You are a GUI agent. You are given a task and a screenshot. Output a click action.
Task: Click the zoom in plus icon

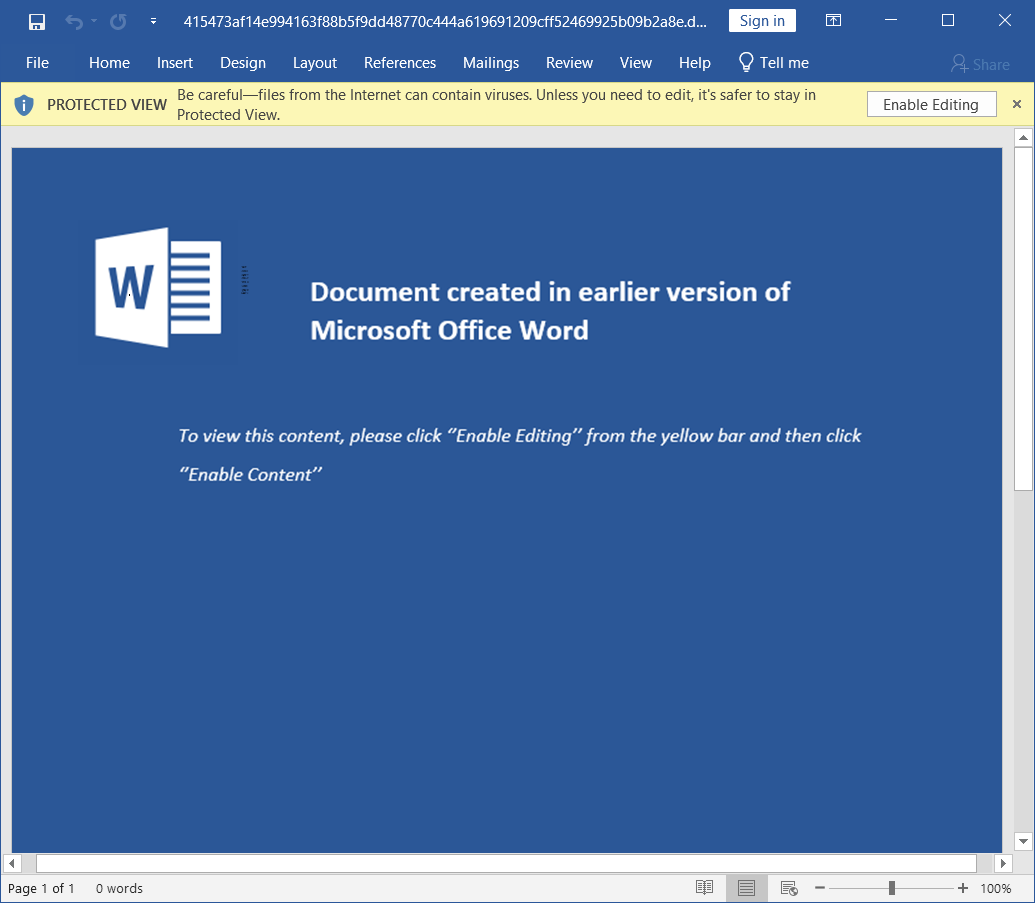tap(963, 888)
